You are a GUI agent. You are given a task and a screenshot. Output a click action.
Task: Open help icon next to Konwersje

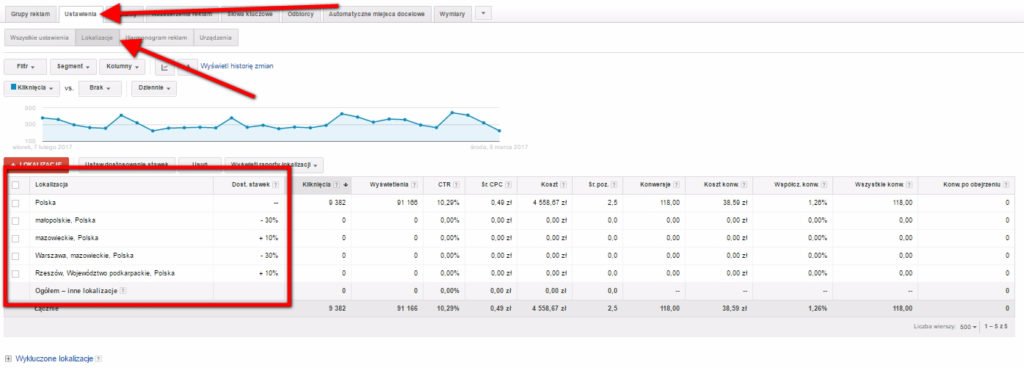click(x=677, y=185)
